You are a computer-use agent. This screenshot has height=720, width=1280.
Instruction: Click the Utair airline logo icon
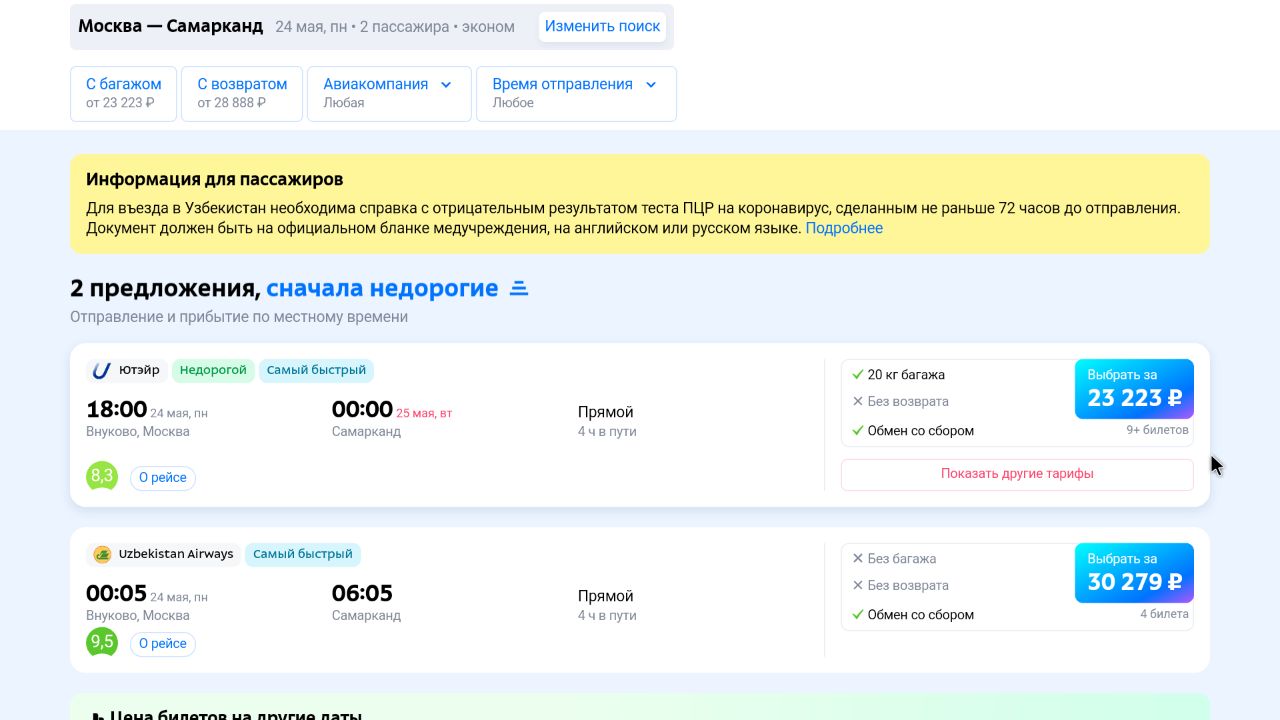(101, 371)
